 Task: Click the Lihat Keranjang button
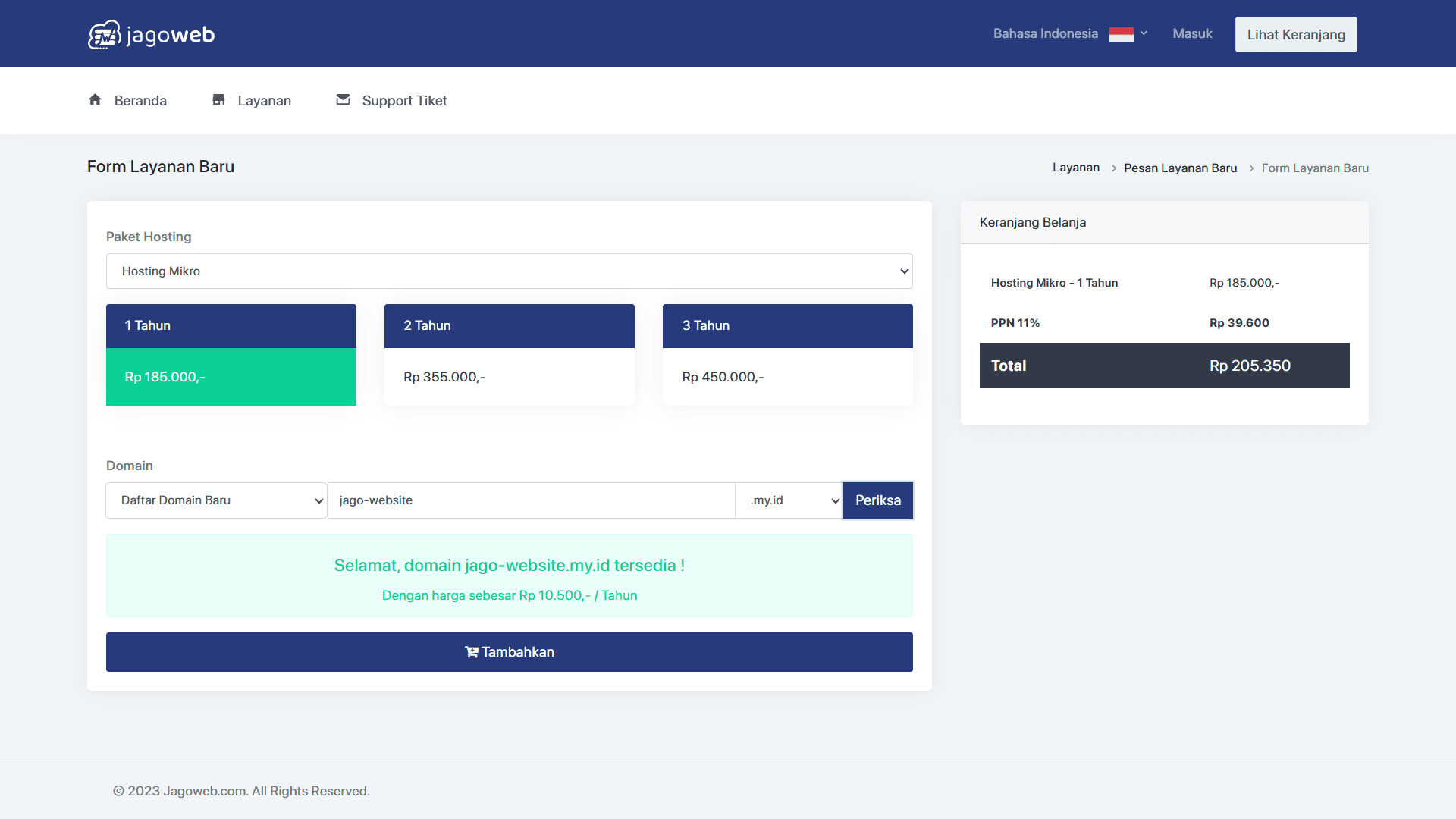coord(1296,35)
